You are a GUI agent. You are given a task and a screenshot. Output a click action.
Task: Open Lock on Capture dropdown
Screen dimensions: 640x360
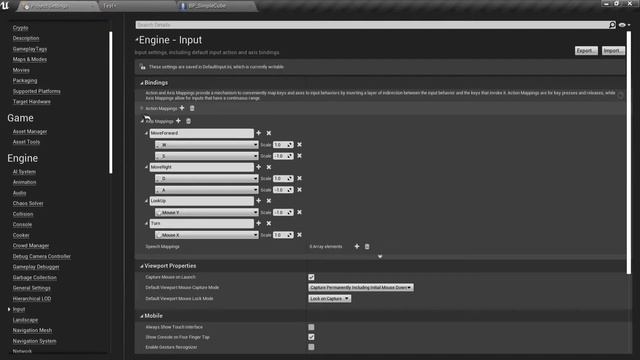click(329, 299)
